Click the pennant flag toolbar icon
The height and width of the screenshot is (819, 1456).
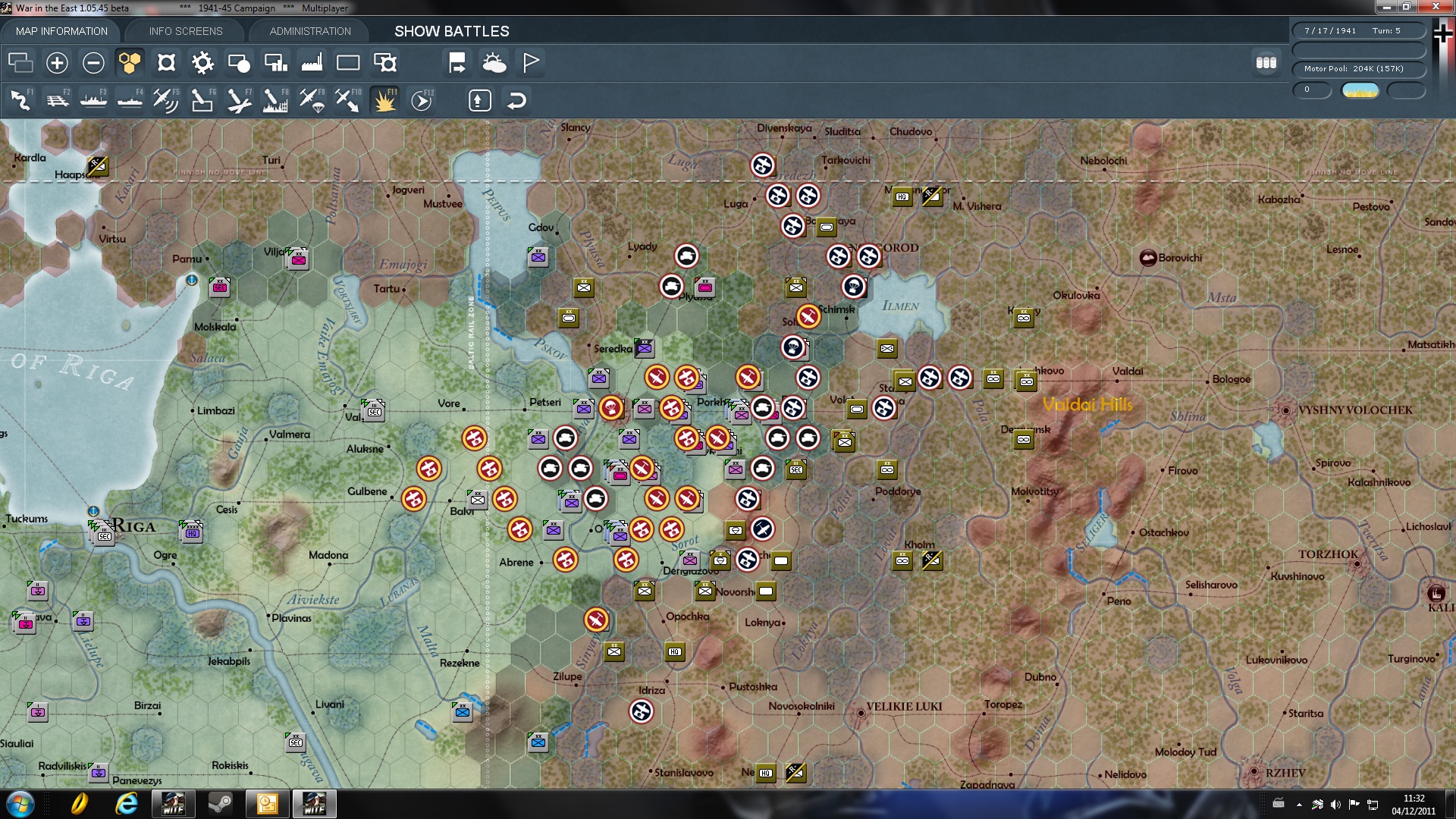(x=531, y=62)
